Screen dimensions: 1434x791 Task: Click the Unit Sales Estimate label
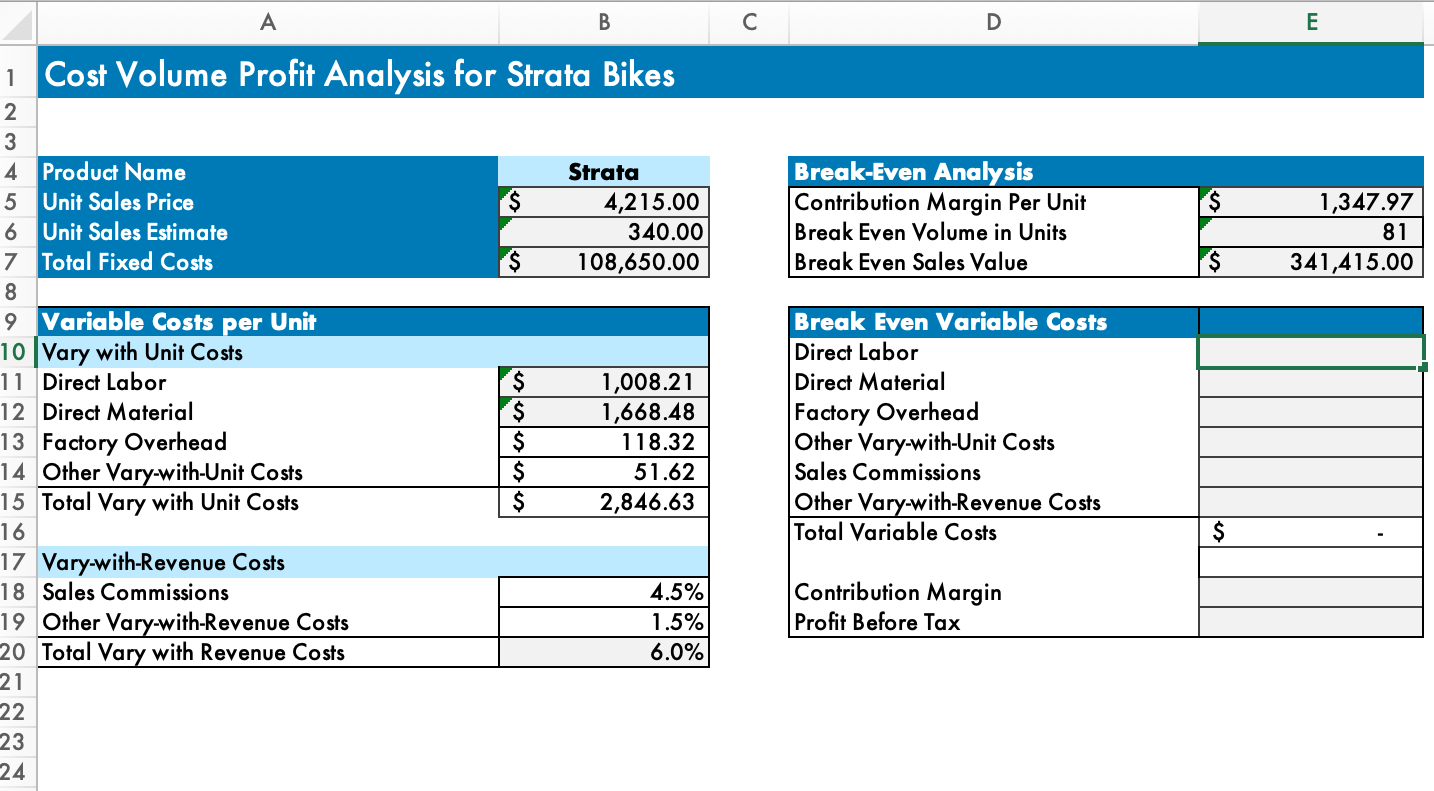[x=135, y=232]
